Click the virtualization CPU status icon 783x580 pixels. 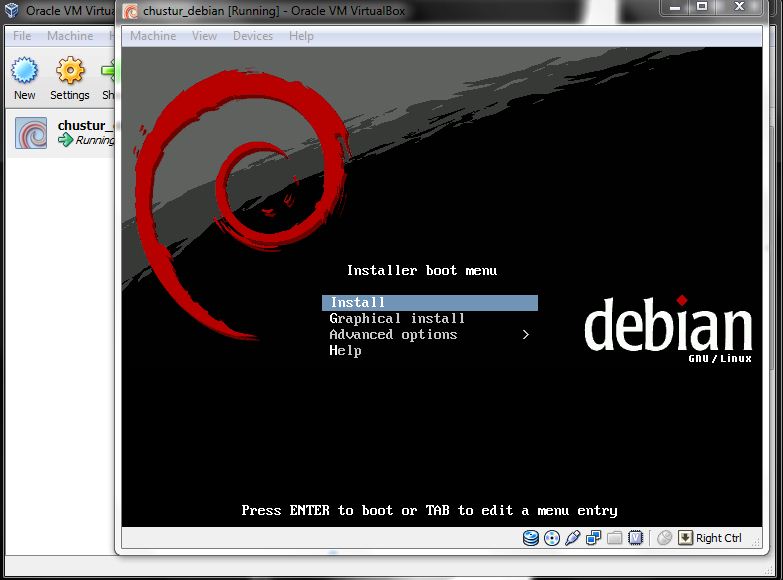point(636,538)
